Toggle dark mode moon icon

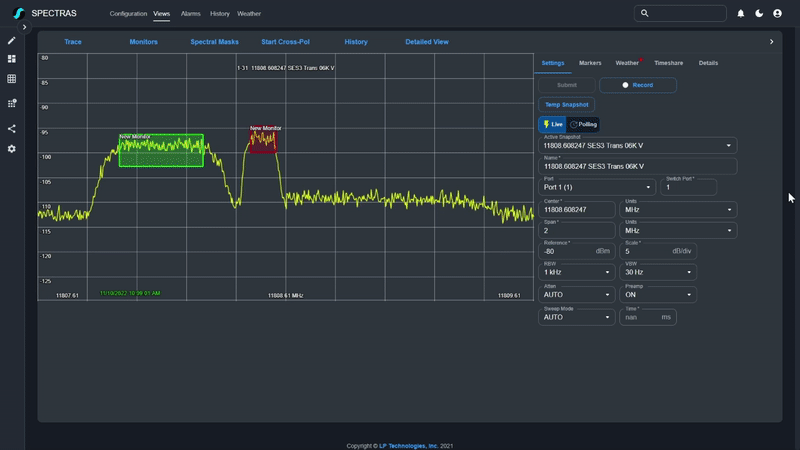[x=759, y=14]
